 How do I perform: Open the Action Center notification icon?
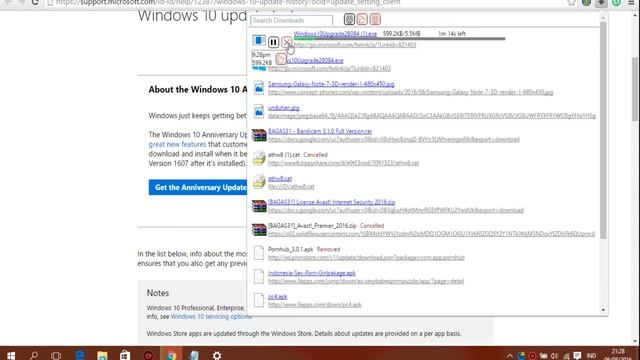[577, 356]
